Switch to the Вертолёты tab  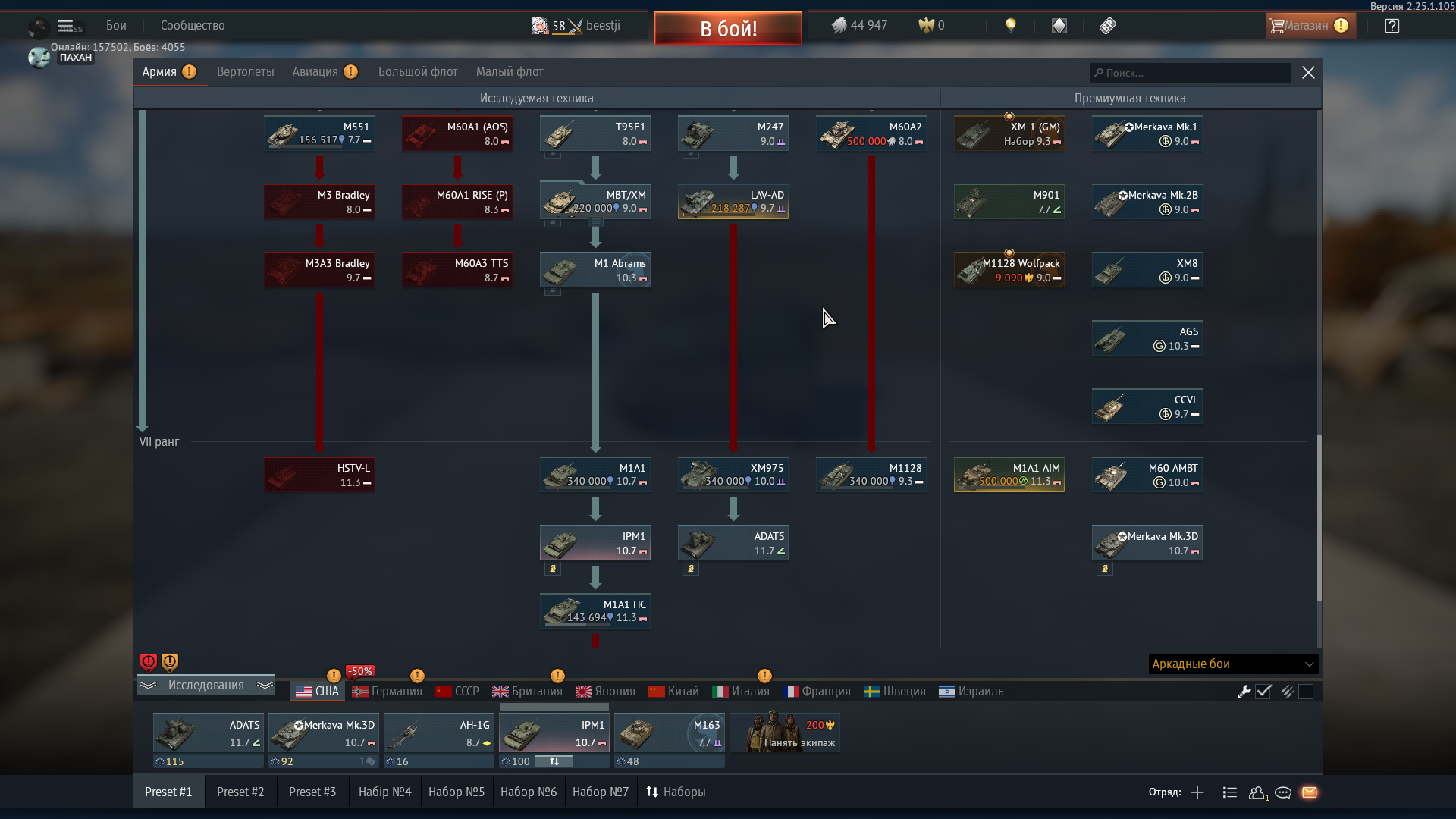[x=245, y=72]
